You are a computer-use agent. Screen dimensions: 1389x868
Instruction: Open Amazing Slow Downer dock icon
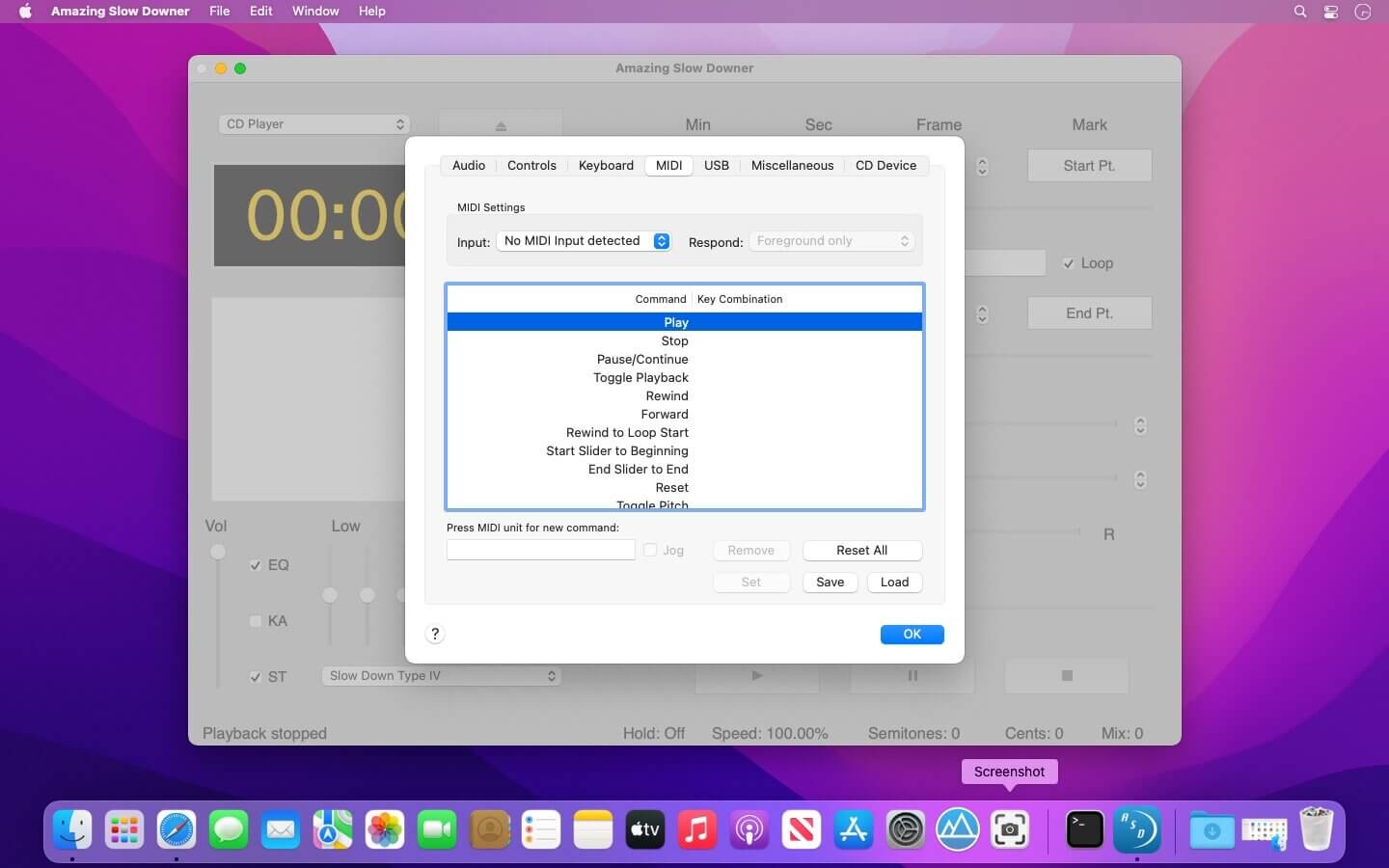click(1136, 829)
